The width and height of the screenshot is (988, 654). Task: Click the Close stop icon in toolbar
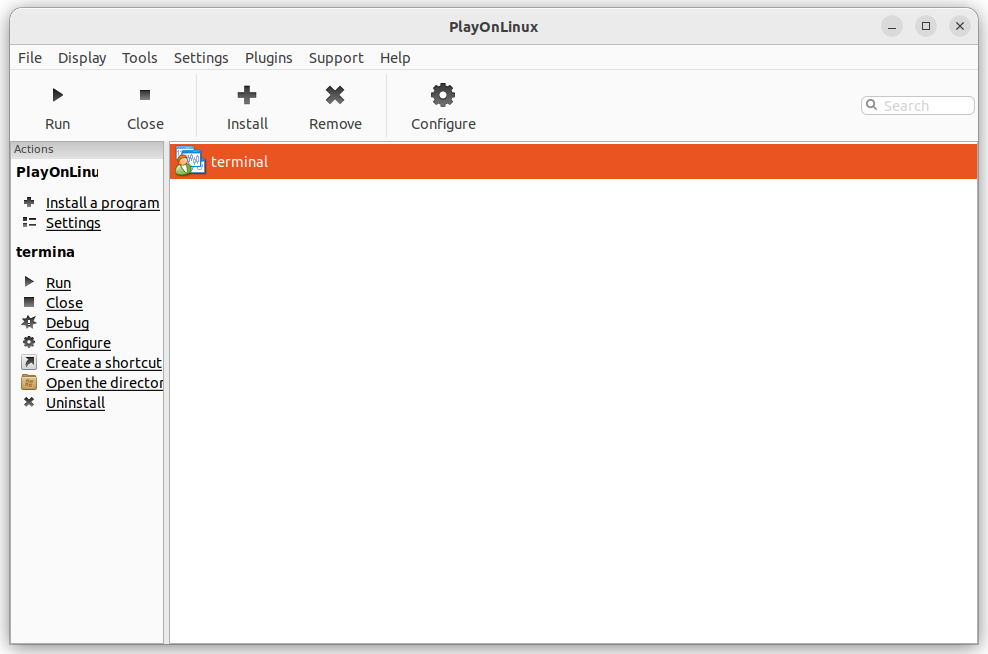click(145, 95)
